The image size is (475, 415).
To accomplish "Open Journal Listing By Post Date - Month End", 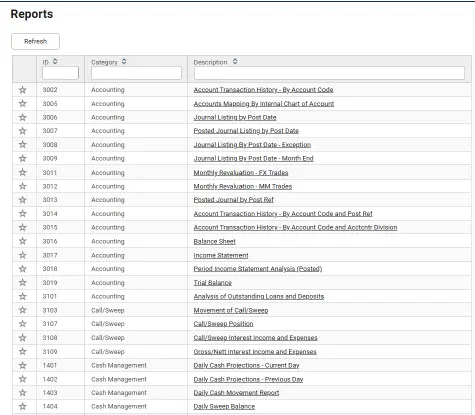I will tap(253, 158).
